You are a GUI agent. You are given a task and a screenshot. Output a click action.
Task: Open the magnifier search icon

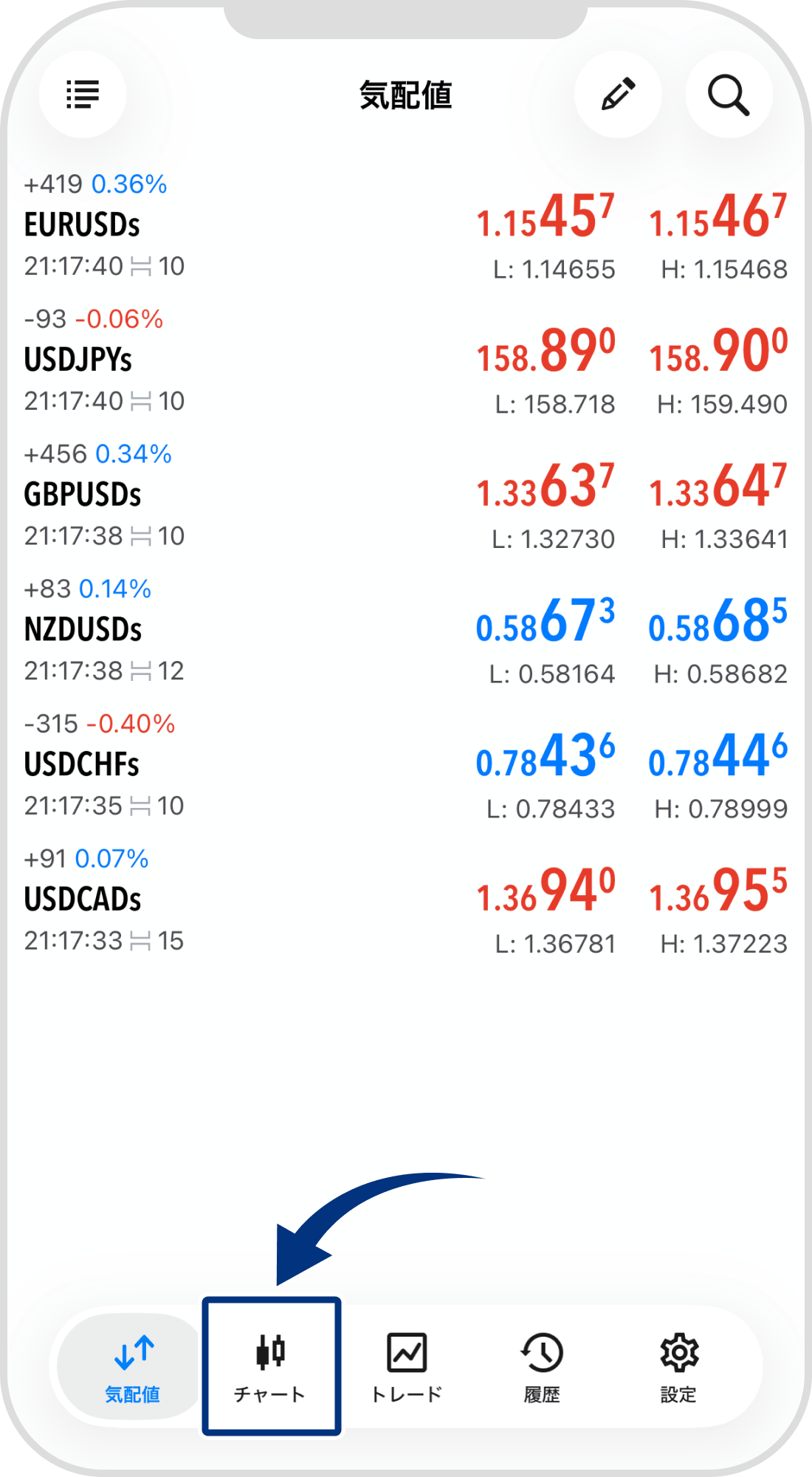(x=729, y=95)
